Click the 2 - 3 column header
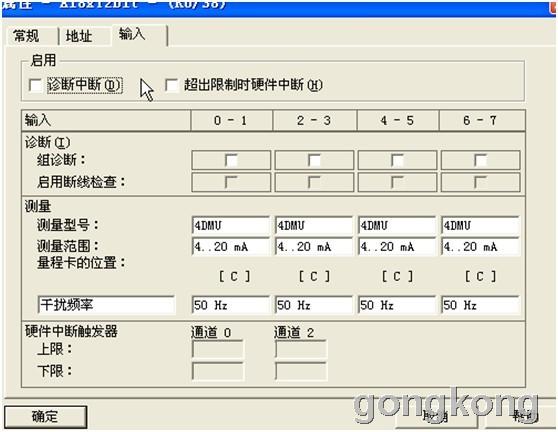Viewport: 558px width, 432px height. click(x=315, y=121)
